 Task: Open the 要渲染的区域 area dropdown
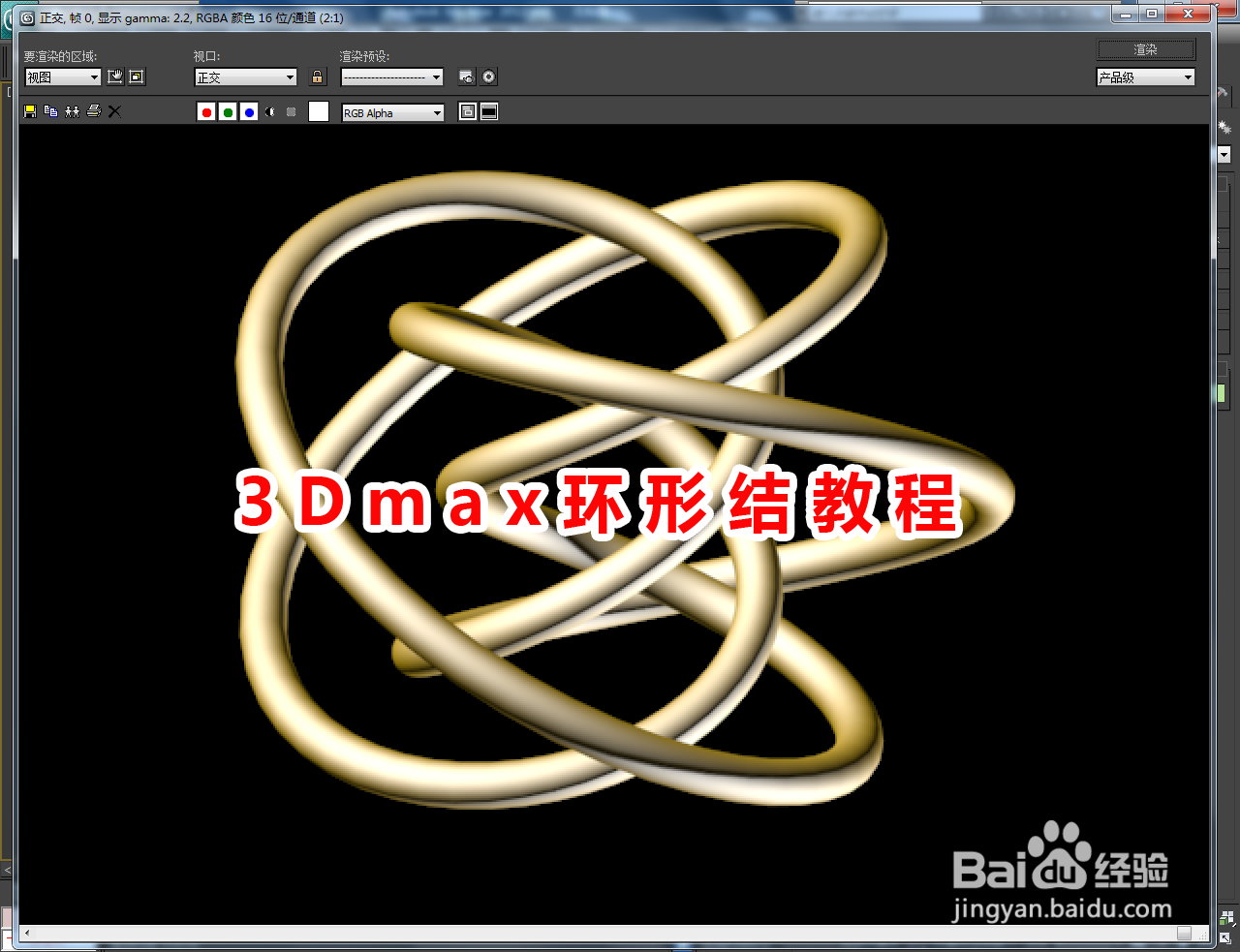(x=62, y=77)
